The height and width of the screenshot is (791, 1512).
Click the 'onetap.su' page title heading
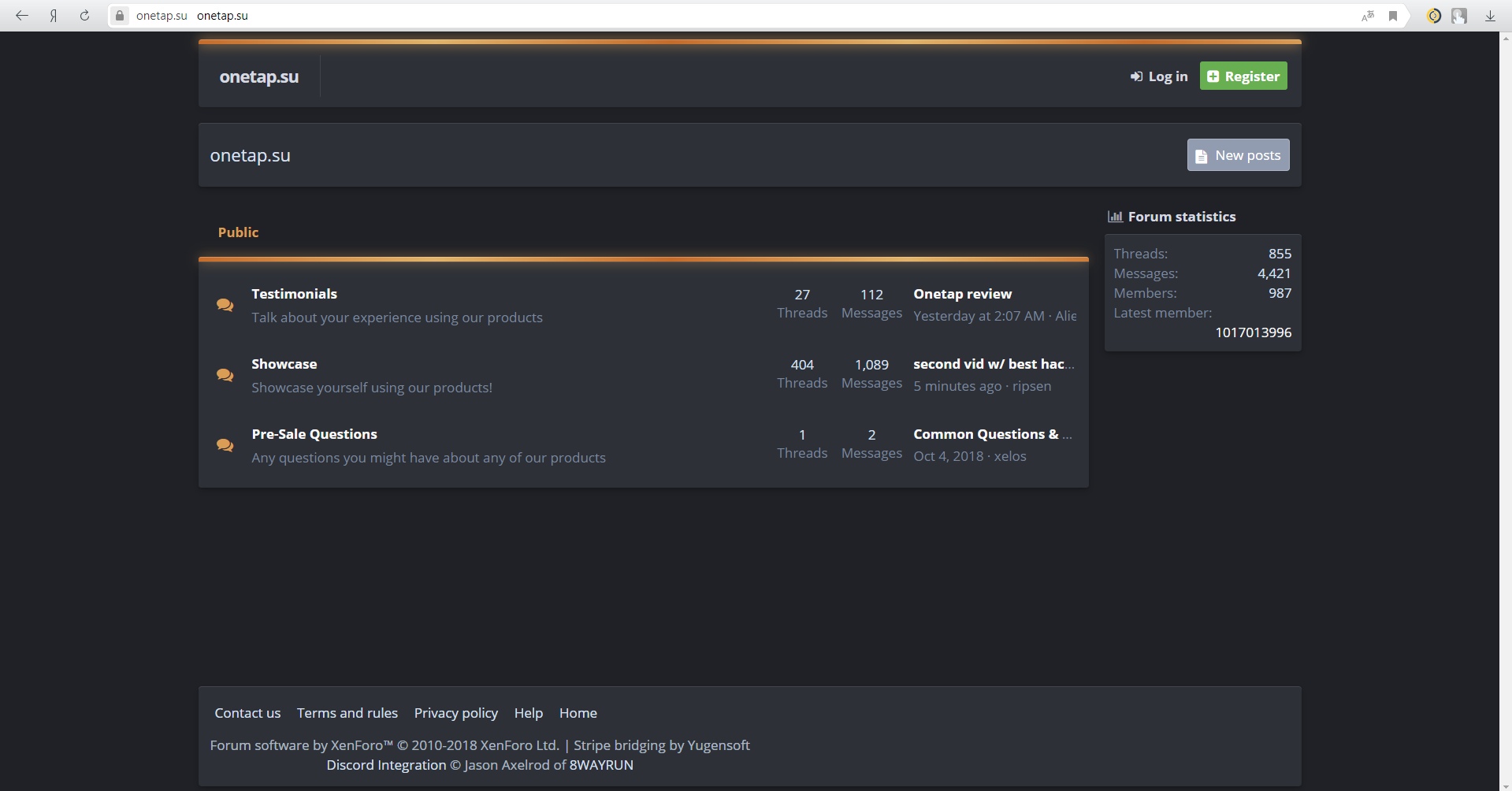click(x=250, y=156)
